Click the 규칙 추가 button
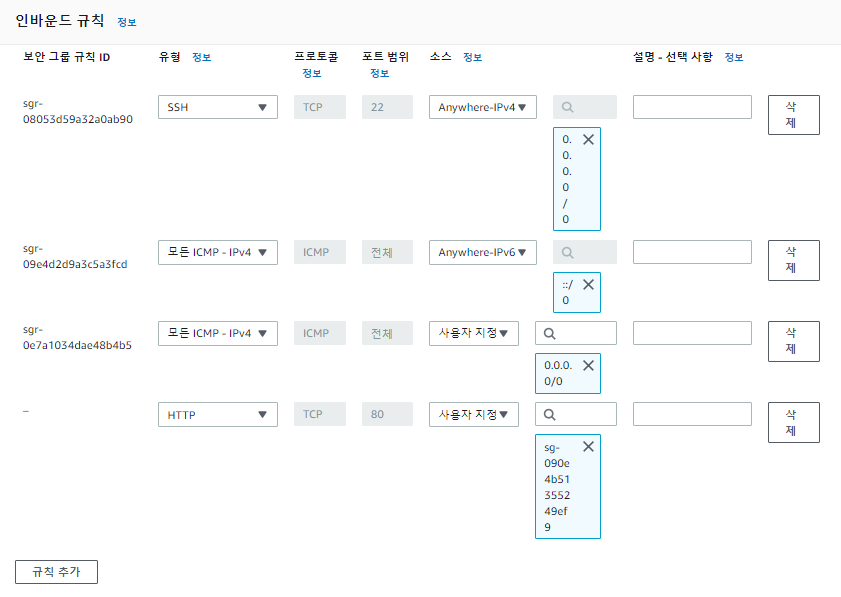 [56, 572]
